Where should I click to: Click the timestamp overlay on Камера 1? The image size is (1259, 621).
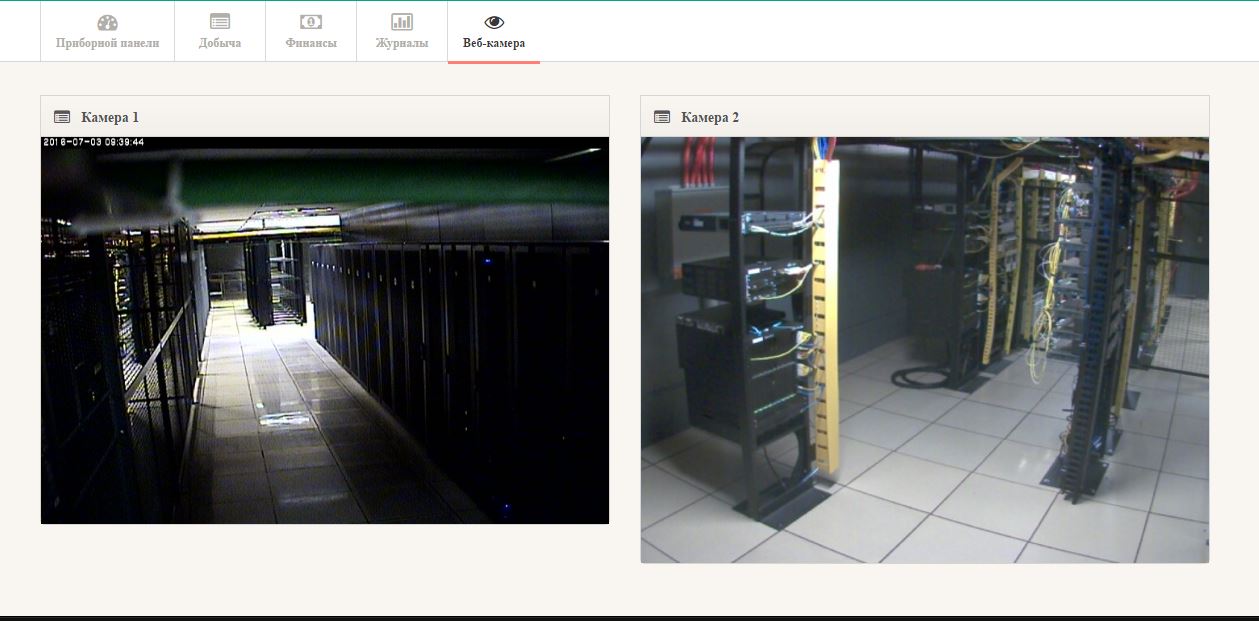click(x=94, y=142)
